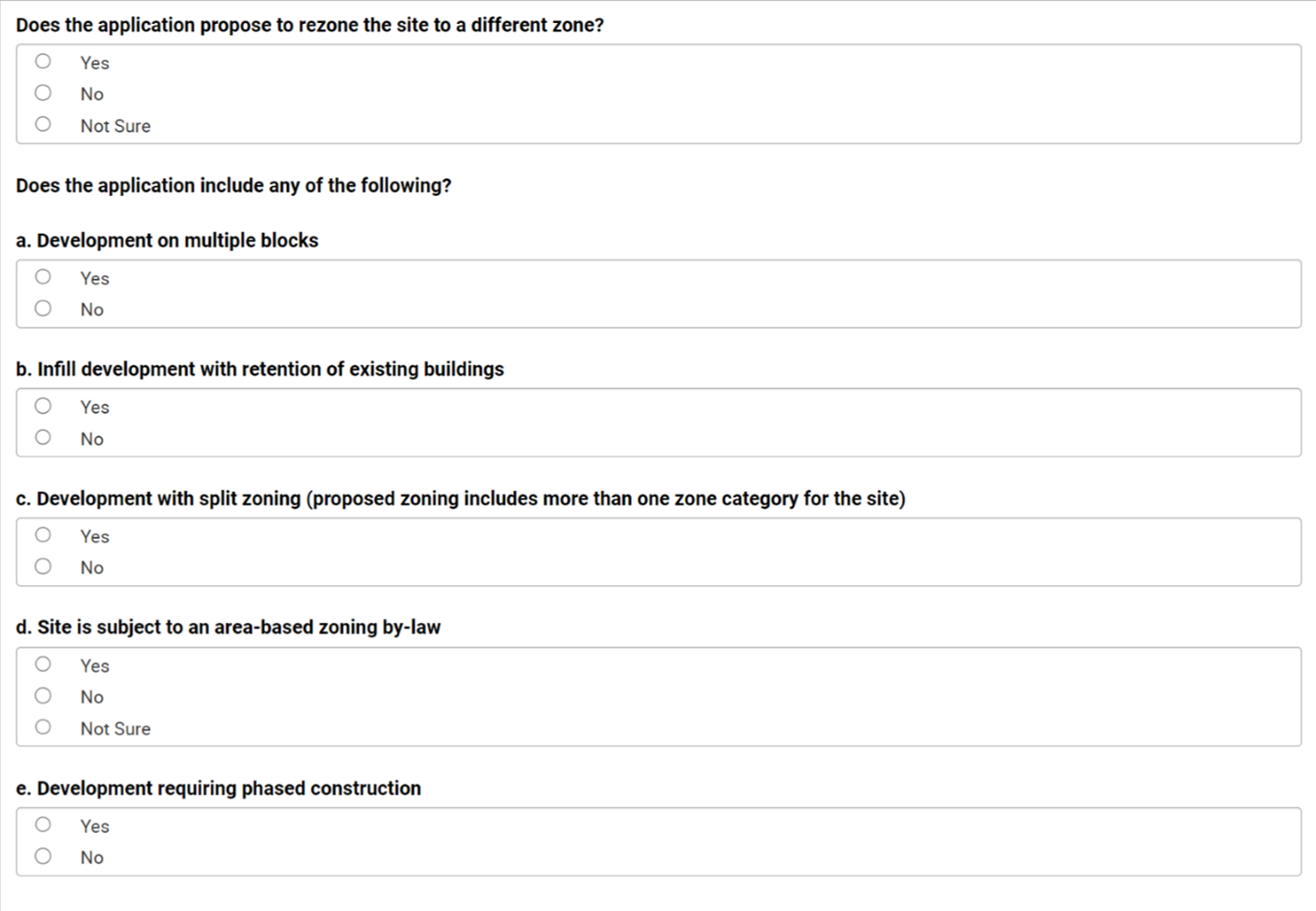The width and height of the screenshot is (1316, 911).
Task: Click the Yes label under phased construction
Action: pyautogui.click(x=95, y=826)
